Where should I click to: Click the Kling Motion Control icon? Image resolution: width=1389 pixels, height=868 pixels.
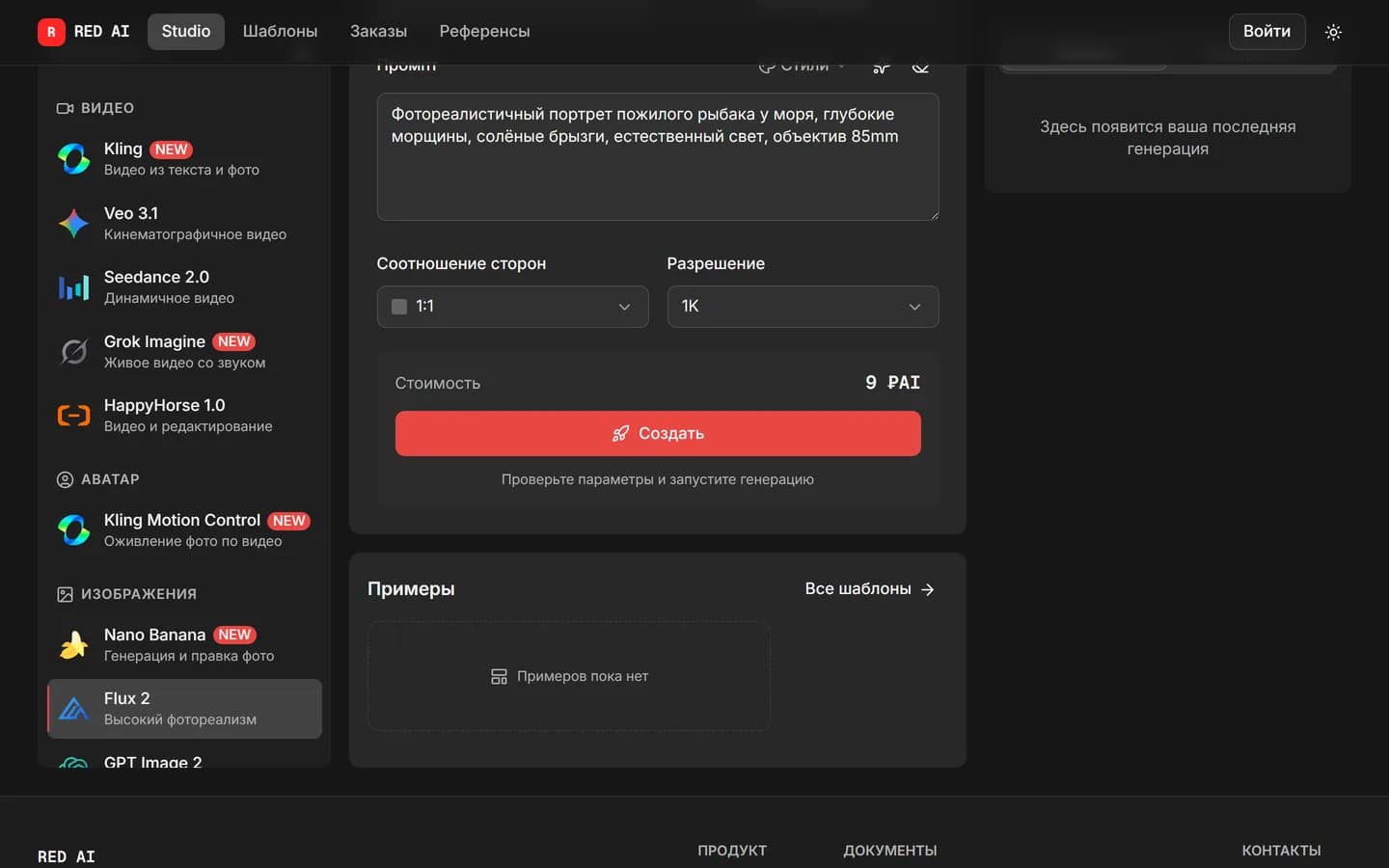point(73,529)
